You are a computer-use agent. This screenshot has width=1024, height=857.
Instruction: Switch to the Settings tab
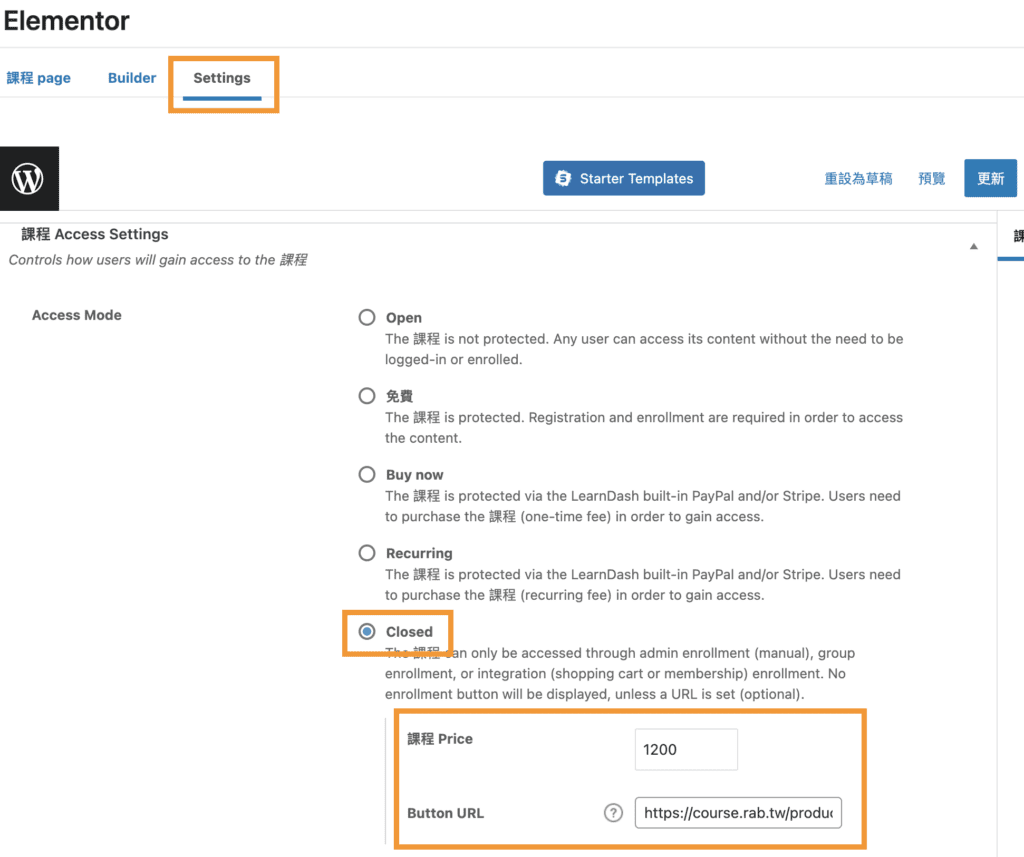tap(222, 78)
